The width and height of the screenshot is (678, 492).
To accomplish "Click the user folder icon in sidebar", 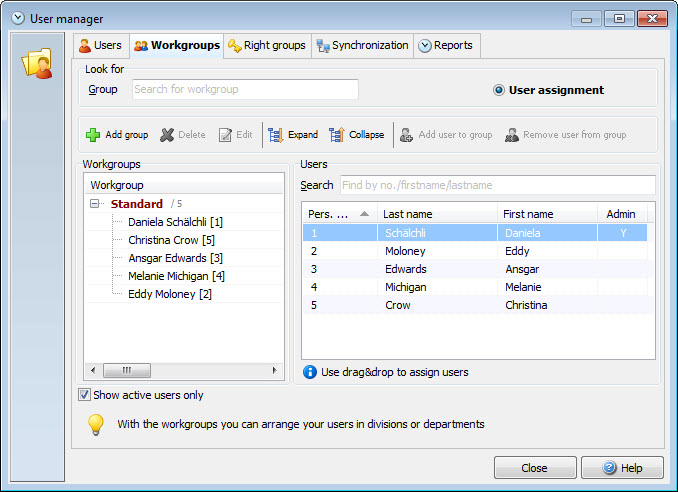I will click(x=38, y=64).
